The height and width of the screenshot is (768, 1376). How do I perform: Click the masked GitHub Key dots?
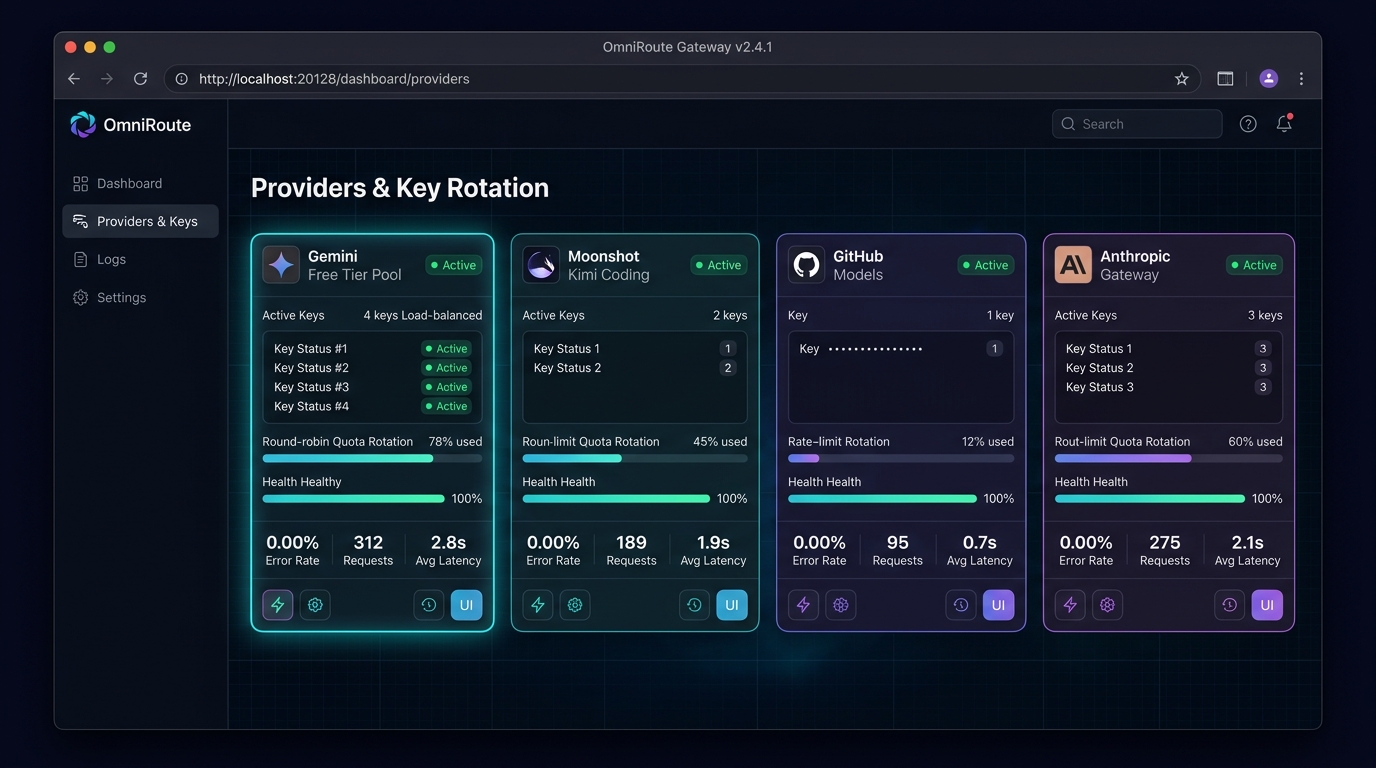(875, 349)
